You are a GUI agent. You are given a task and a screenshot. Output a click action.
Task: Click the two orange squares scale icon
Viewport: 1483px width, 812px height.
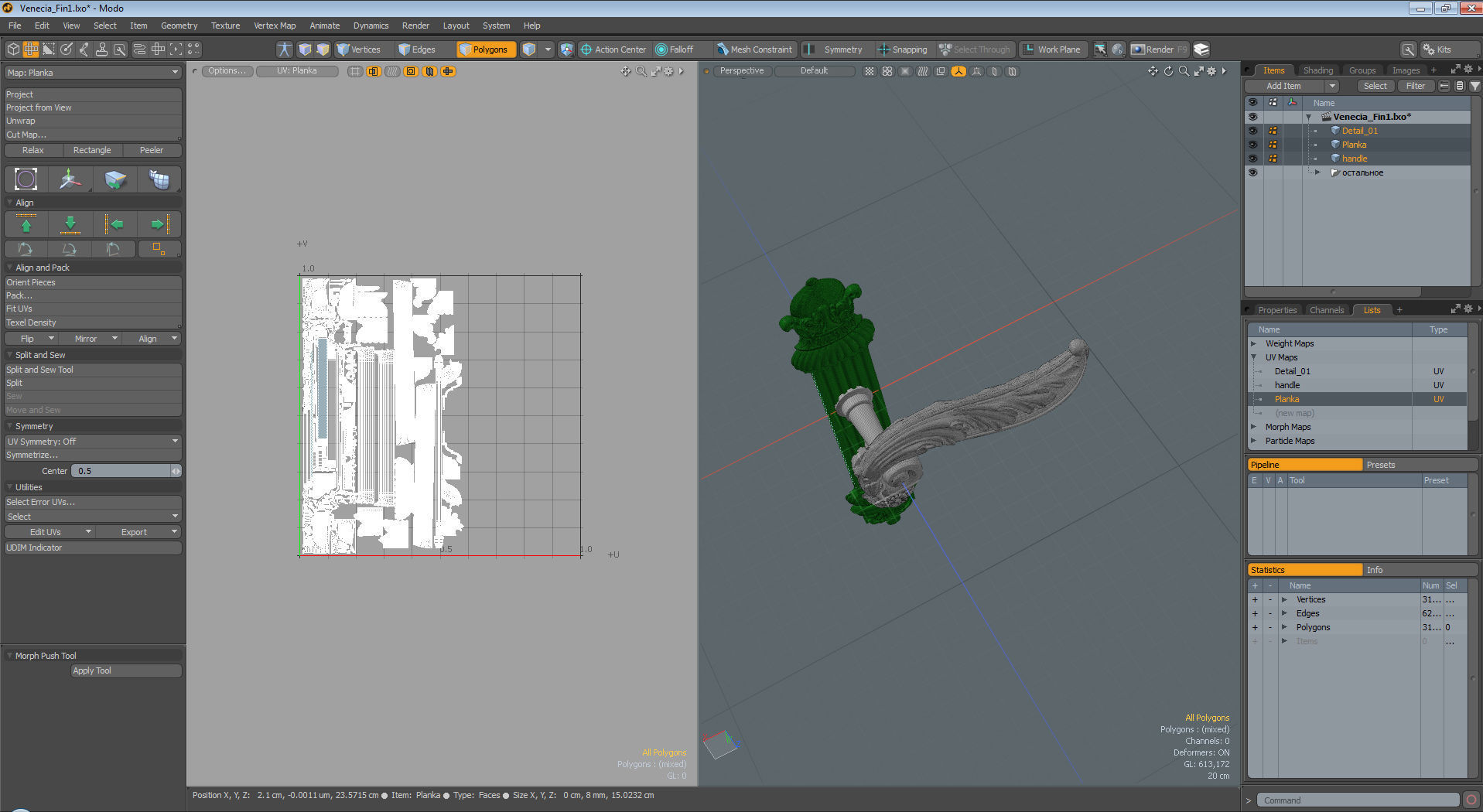(x=159, y=249)
